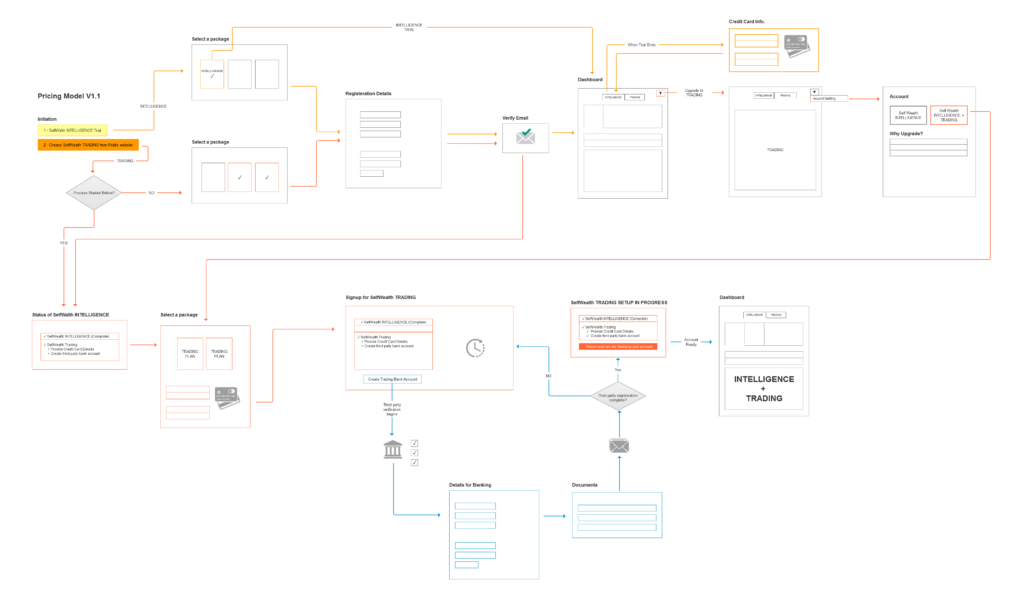Switch to INTELLIGENCE tab in first Dashboard

pyautogui.click(x=613, y=97)
